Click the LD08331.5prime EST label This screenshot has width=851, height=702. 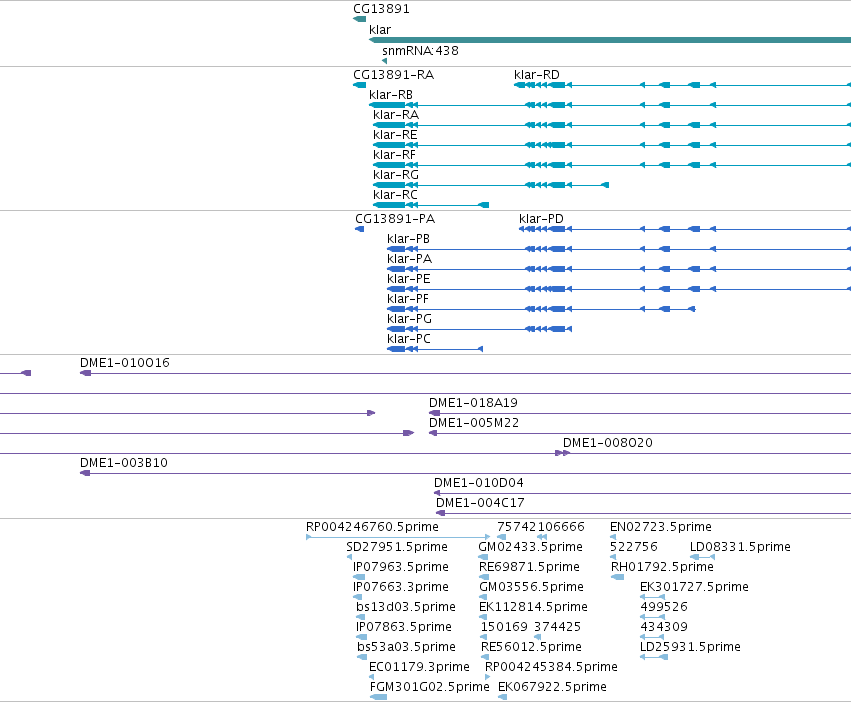click(740, 547)
